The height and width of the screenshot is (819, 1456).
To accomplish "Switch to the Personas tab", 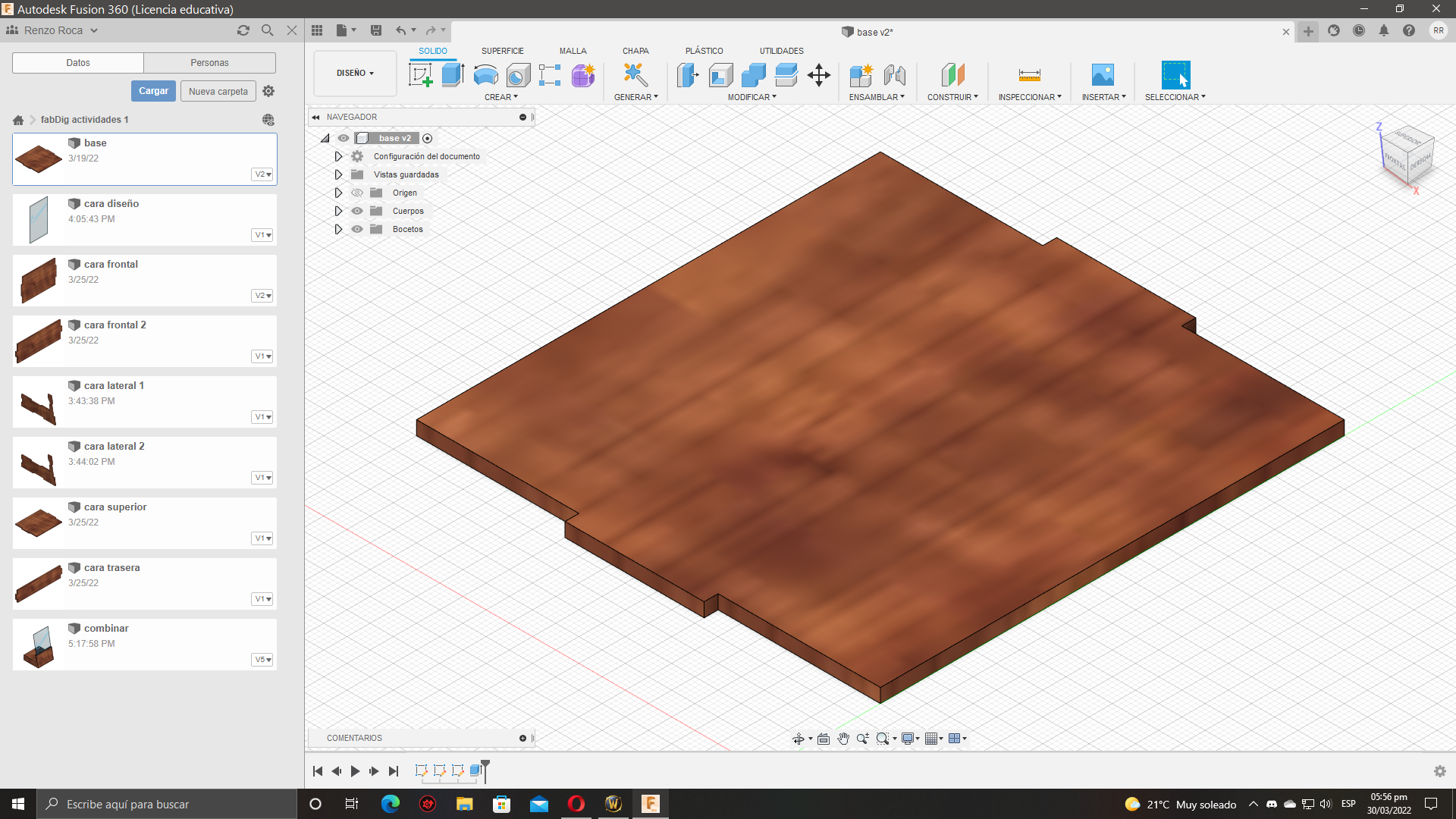I will click(x=209, y=63).
